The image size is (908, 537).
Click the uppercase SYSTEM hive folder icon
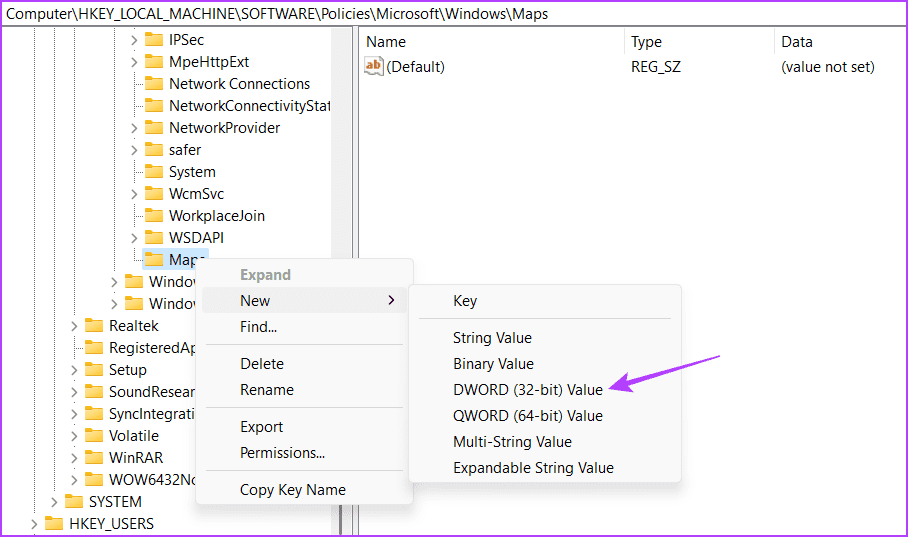[74, 502]
